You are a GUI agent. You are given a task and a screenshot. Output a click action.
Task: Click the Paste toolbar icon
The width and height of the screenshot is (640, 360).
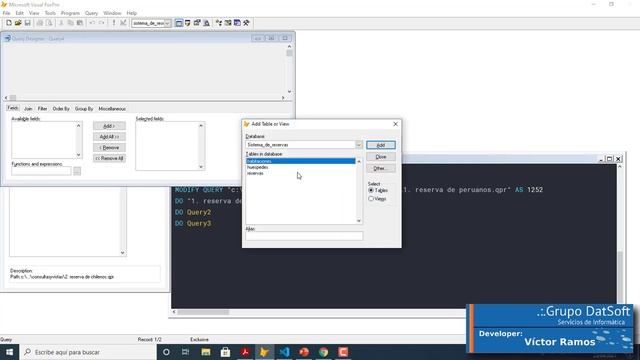point(80,23)
